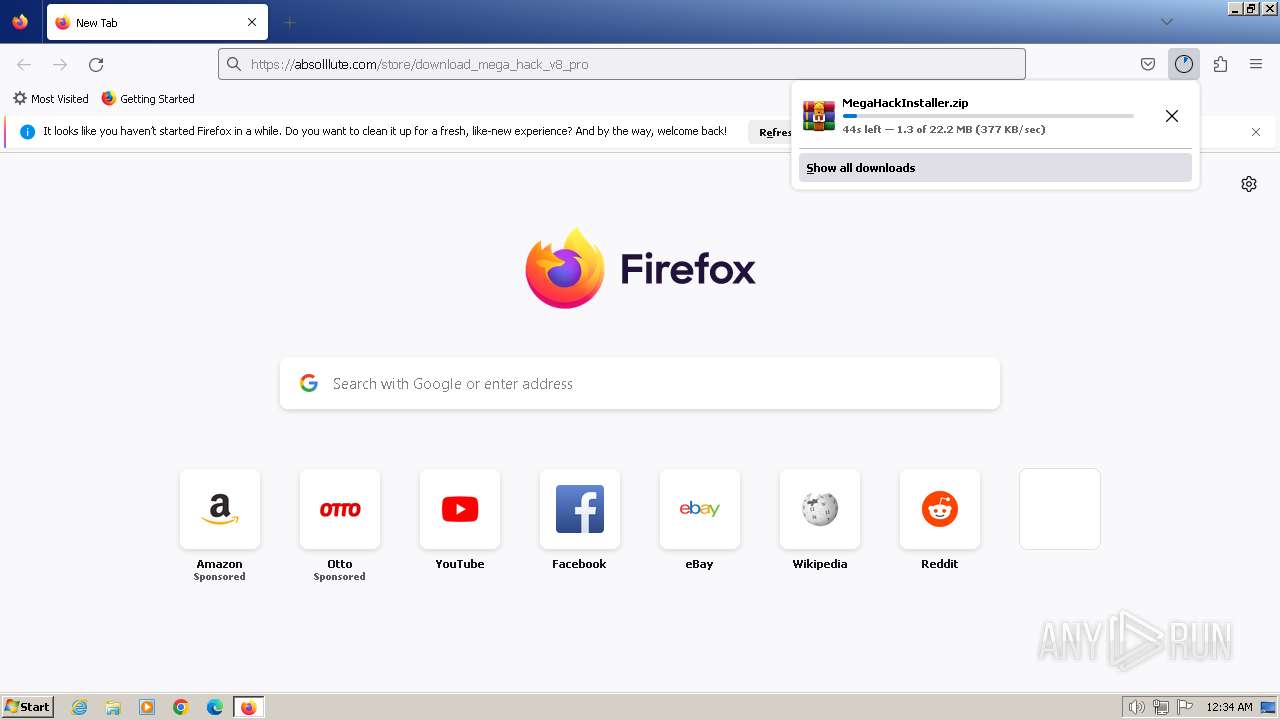Open the Action Center flag icon
The image size is (1280, 720).
[x=1185, y=707]
